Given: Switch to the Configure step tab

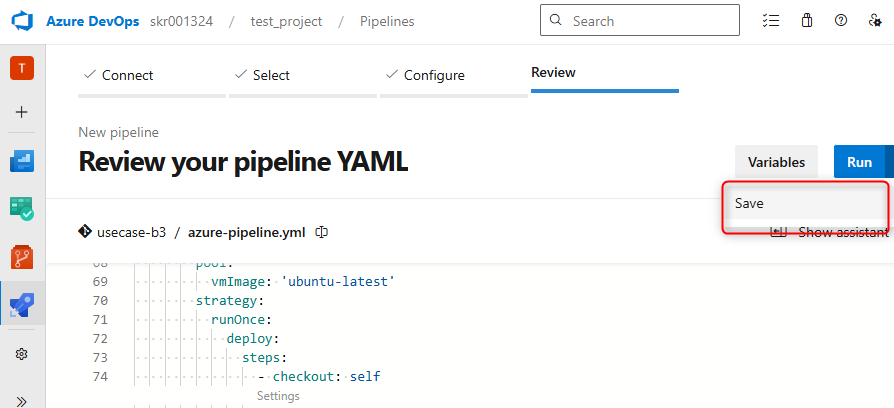Looking at the screenshot, I should [434, 75].
